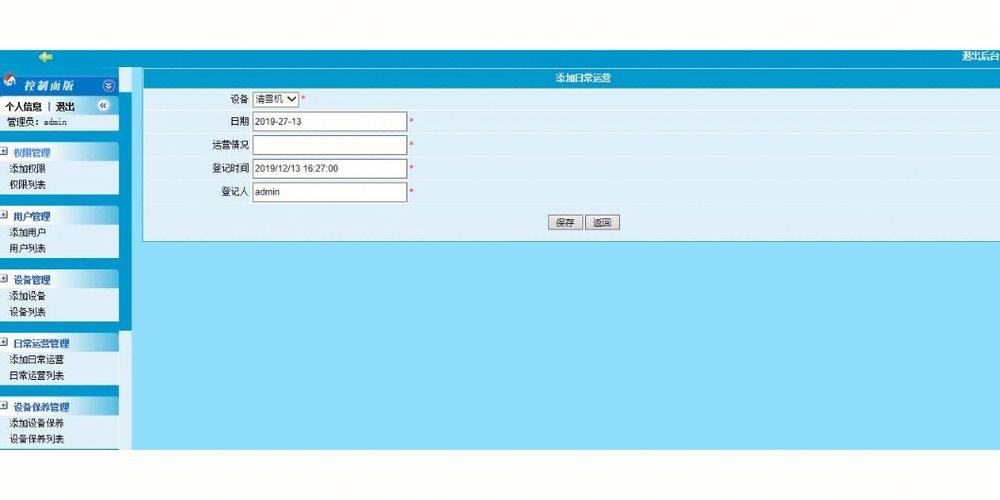Click 退出后台 at top right
Image resolution: width=1000 pixels, height=500 pixels.
coord(980,56)
